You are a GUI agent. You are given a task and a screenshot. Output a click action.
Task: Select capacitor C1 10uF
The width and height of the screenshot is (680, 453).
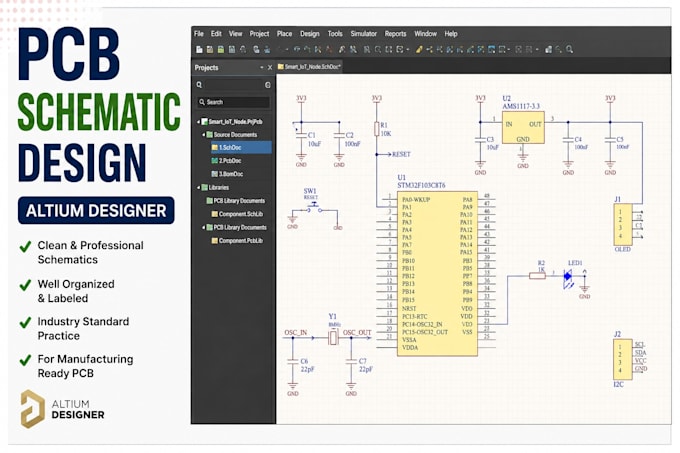tap(301, 137)
